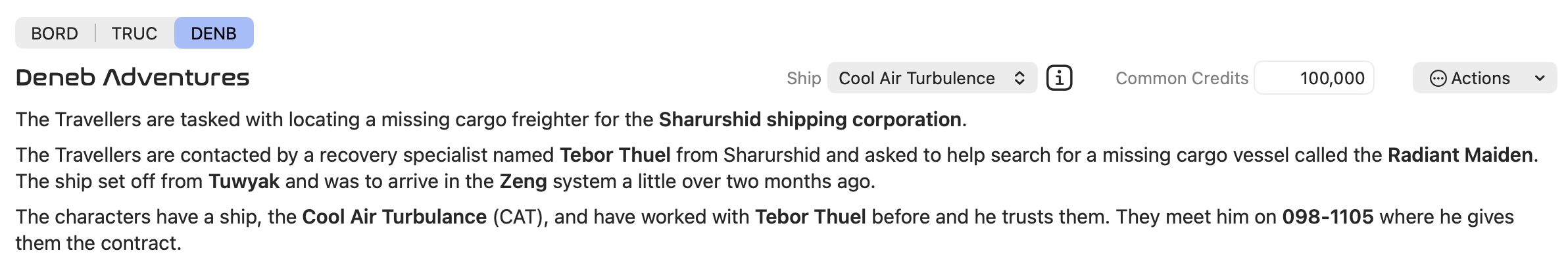Screen dimensions: 1568x263
Task: Expand the Actions menu chevron
Action: tap(1539, 78)
